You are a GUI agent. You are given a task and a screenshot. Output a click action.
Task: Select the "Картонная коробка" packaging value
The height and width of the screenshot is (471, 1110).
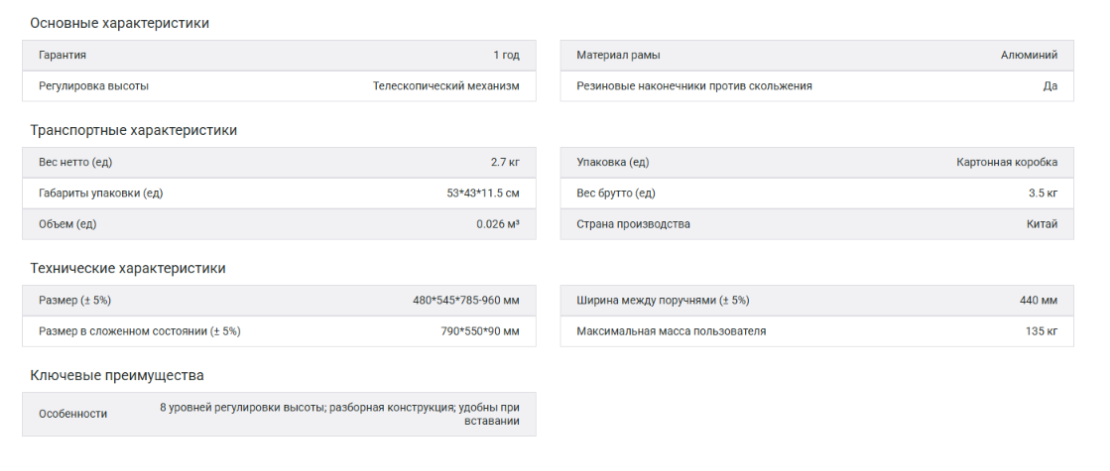(x=1007, y=163)
